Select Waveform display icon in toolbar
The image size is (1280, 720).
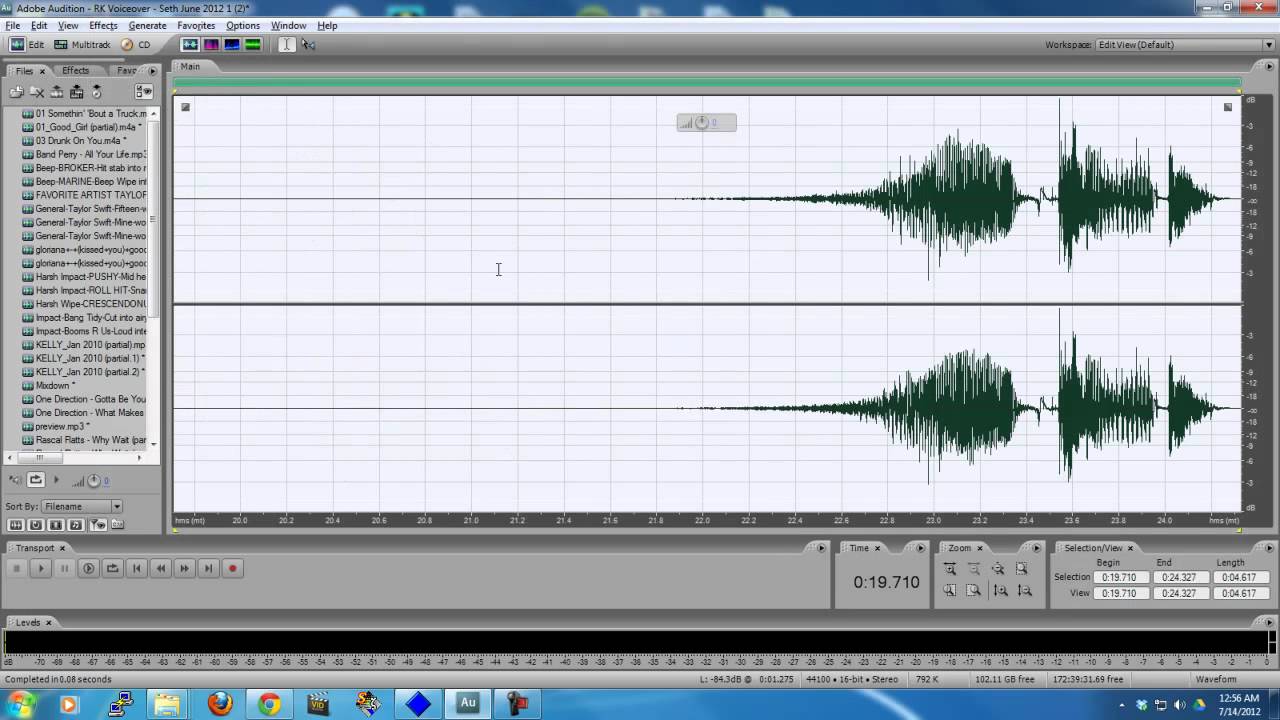[190, 45]
